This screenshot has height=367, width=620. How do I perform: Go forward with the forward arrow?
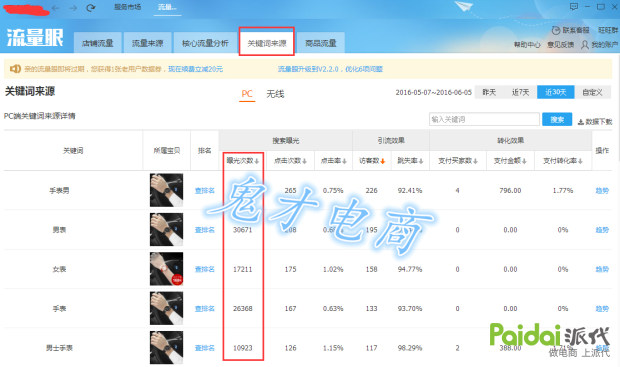pyautogui.click(x=73, y=8)
